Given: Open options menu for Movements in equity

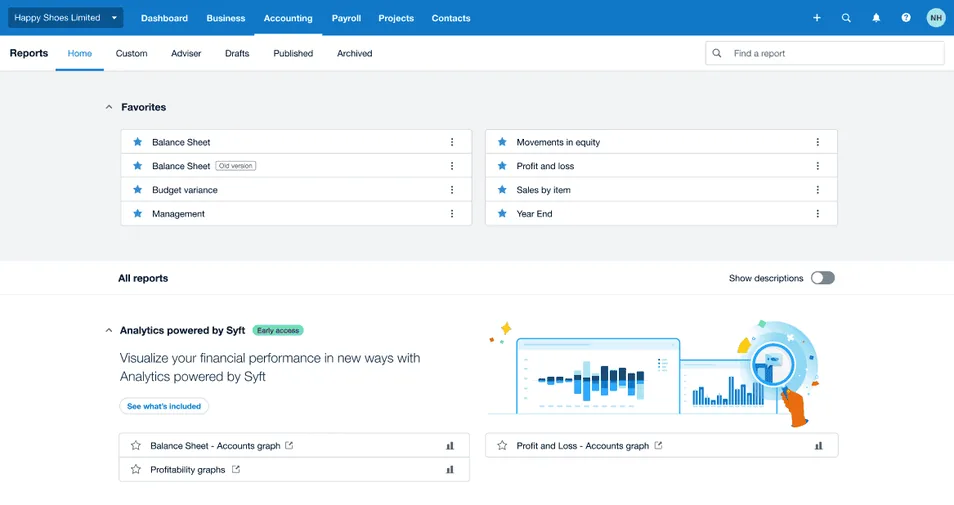Looking at the screenshot, I should coord(818,142).
